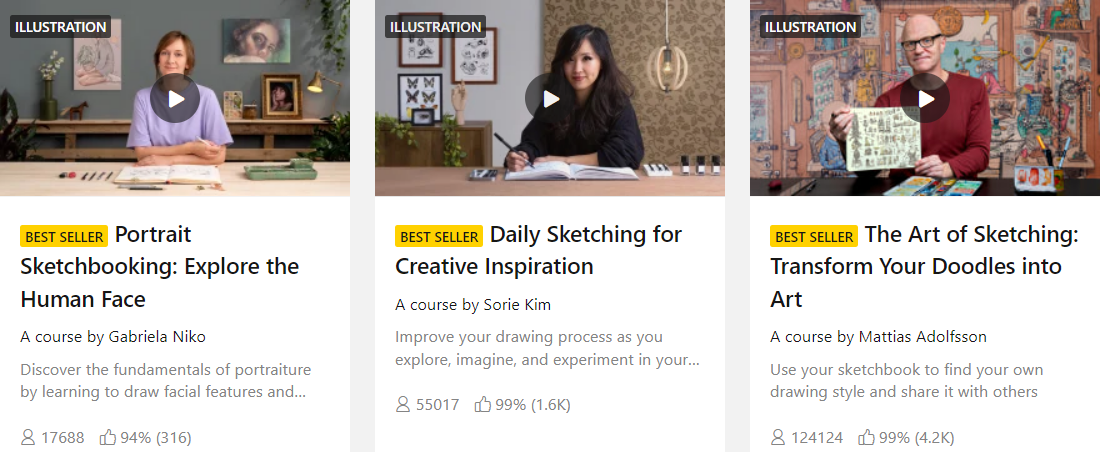Click "A course by Mattias Adolfsson" text

click(x=878, y=336)
